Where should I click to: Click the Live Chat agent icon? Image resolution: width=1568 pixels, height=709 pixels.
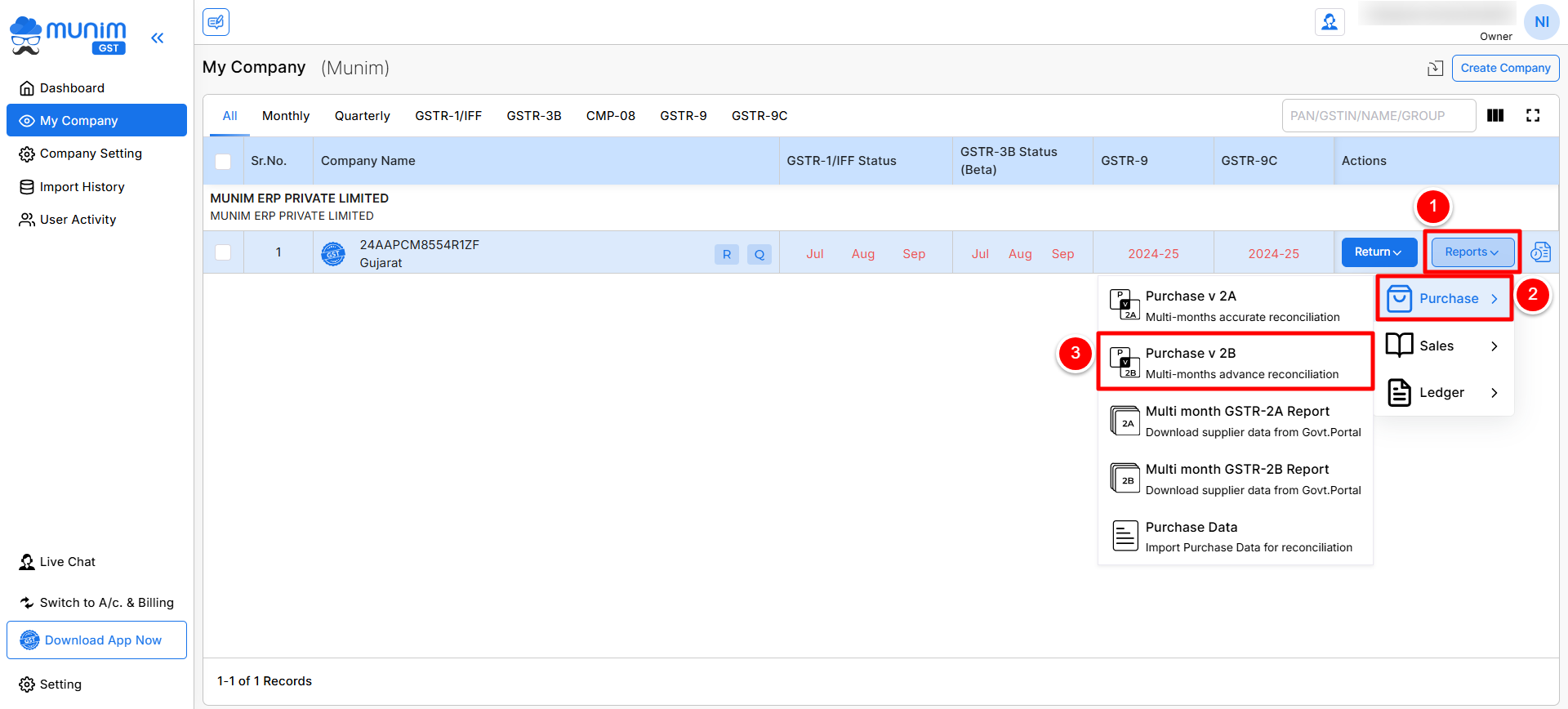click(x=27, y=562)
